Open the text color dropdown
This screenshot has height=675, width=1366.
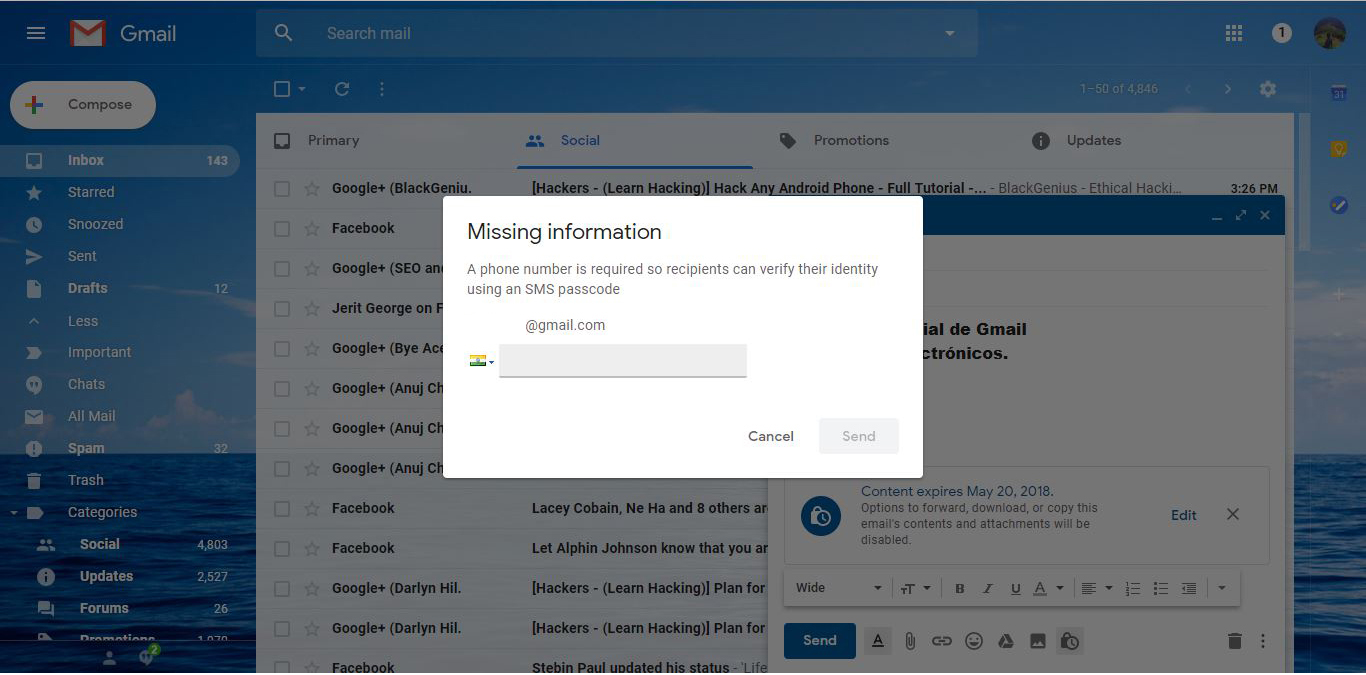[1049, 588]
